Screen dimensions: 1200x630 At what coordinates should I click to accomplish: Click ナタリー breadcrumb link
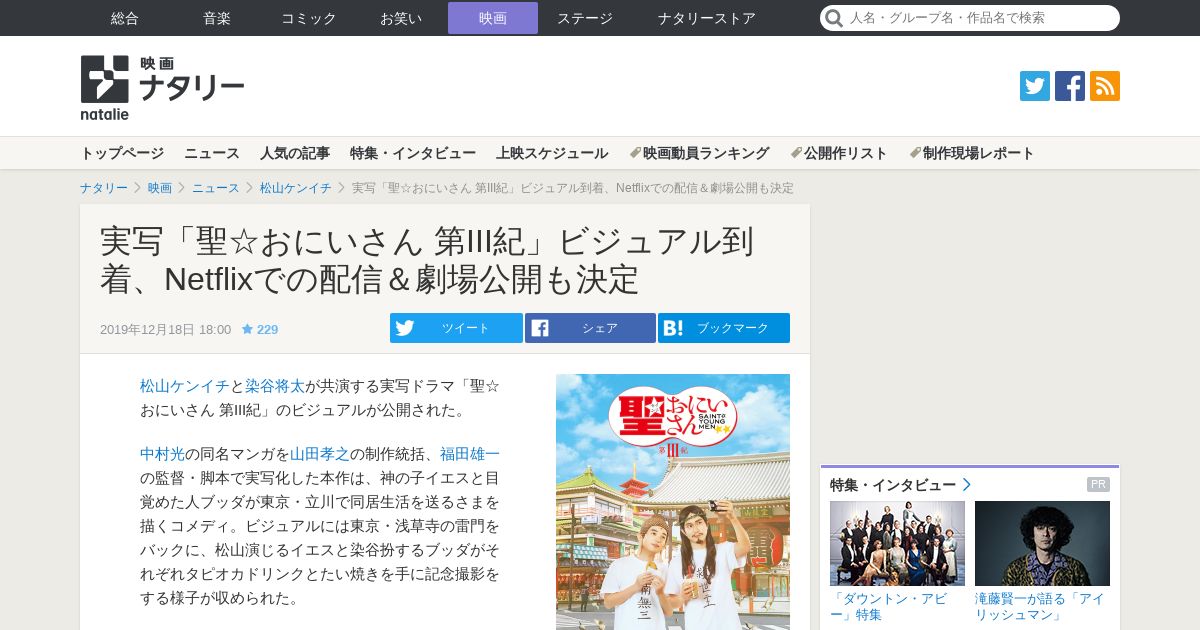(104, 188)
